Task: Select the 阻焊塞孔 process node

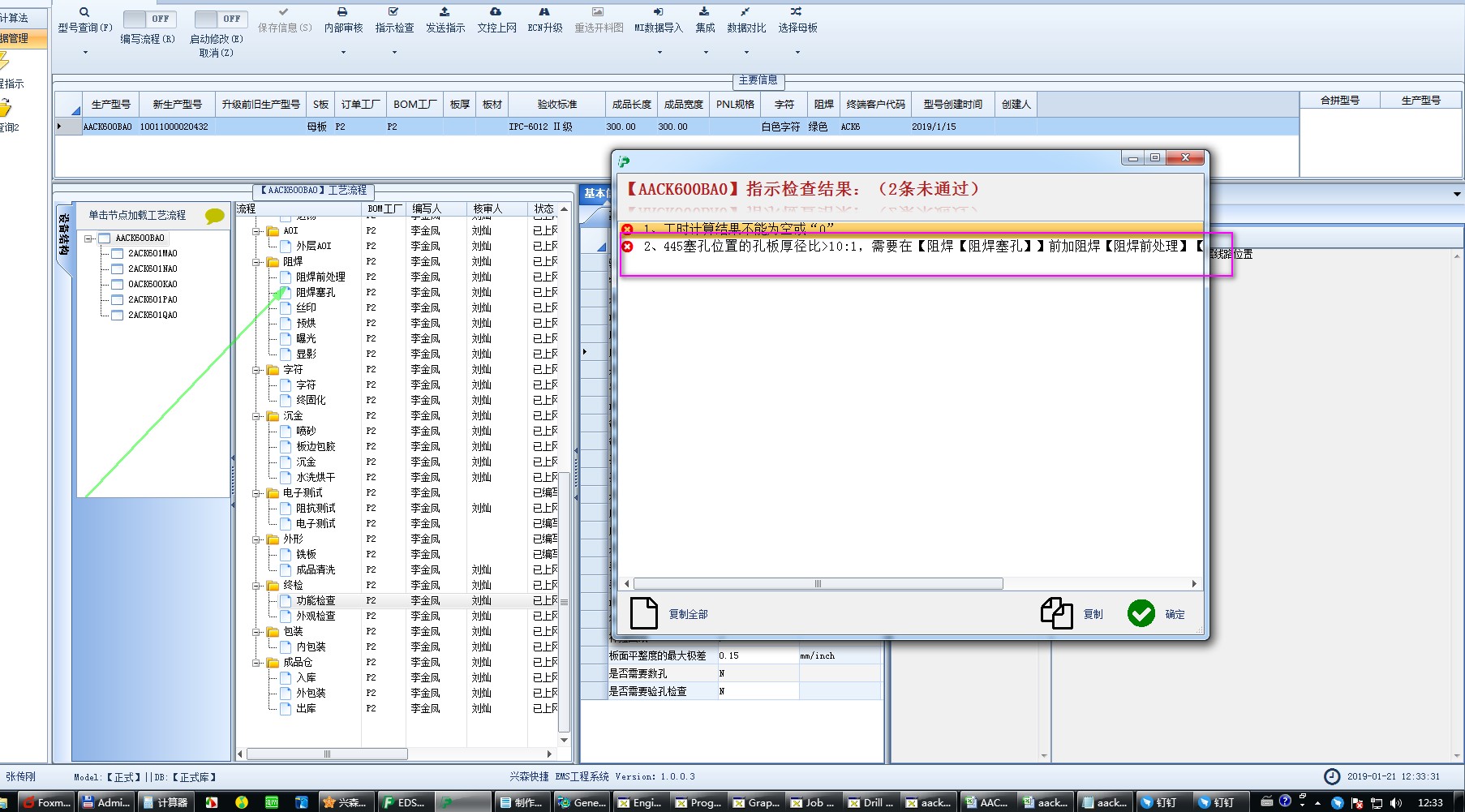Action: [316, 293]
